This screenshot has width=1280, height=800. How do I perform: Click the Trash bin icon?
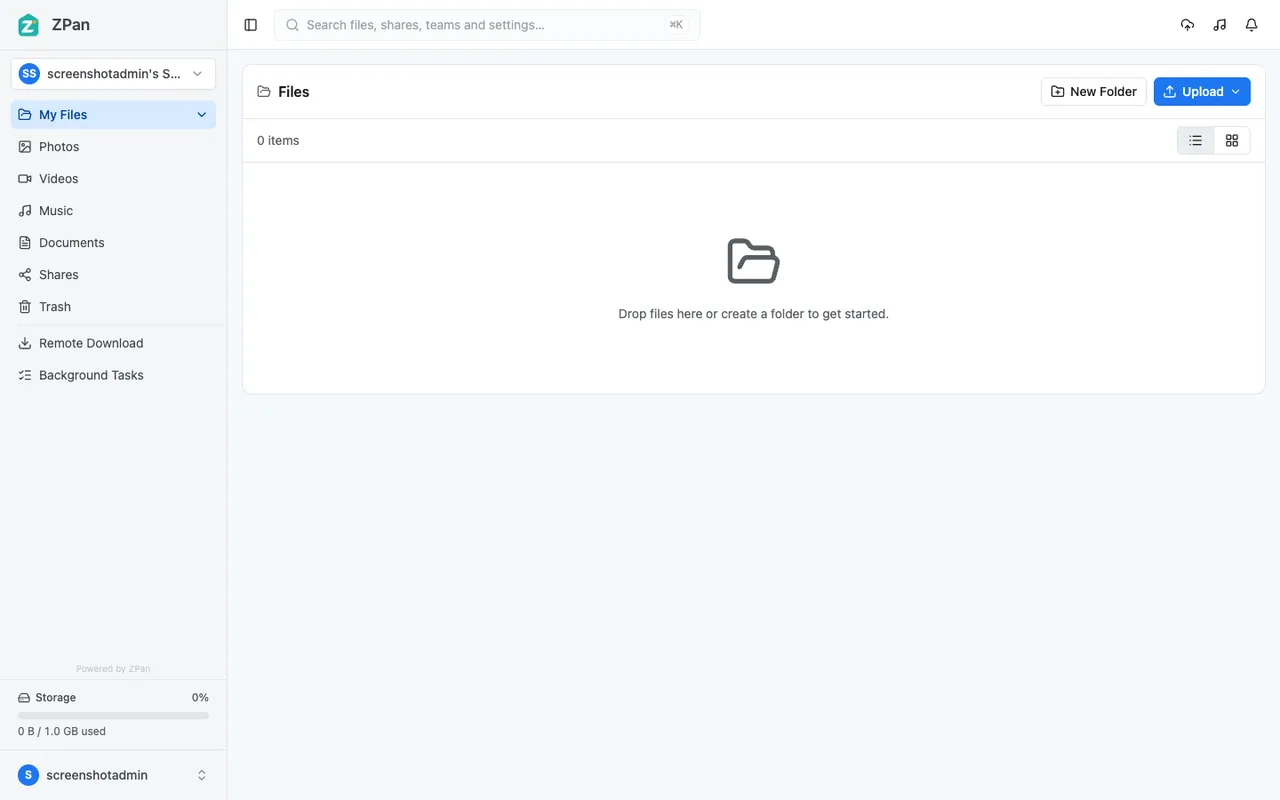tap(25, 307)
